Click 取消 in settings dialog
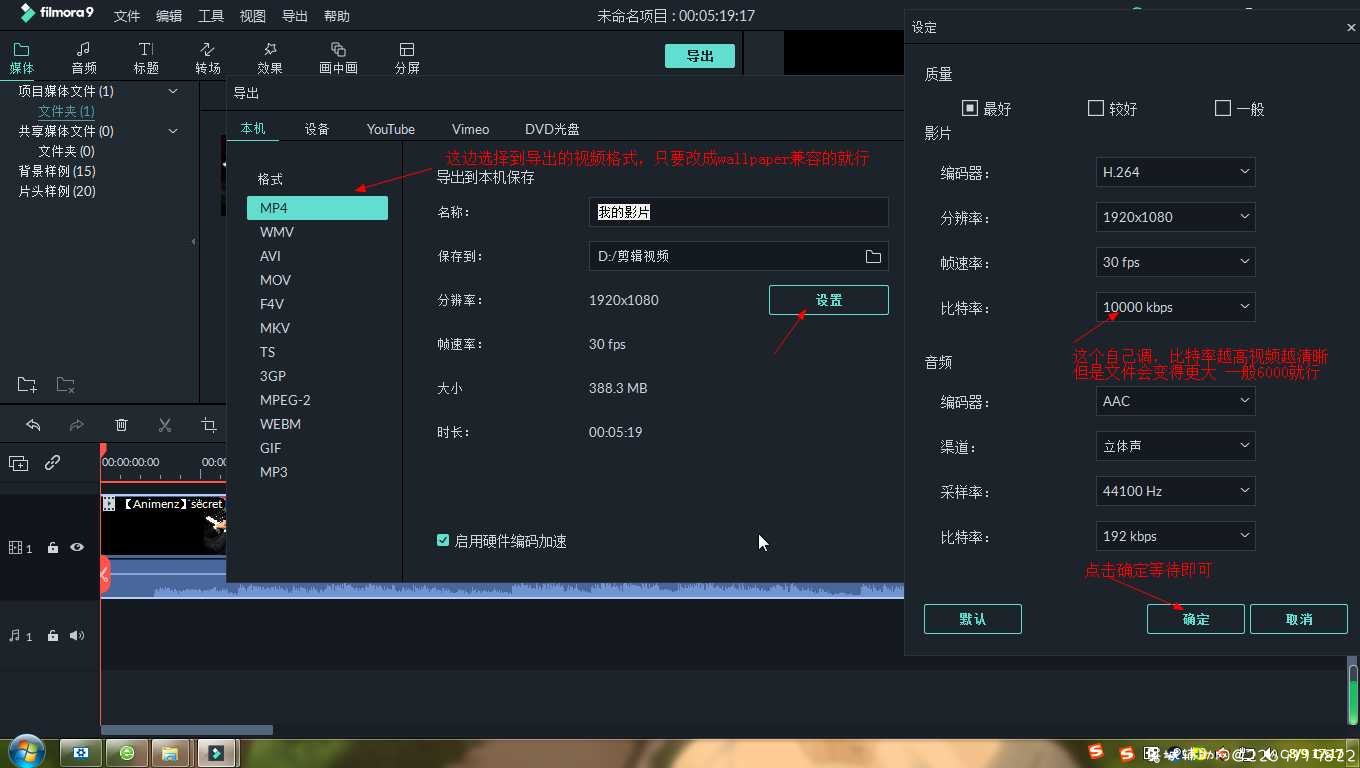Image resolution: width=1360 pixels, height=768 pixels. point(1299,619)
